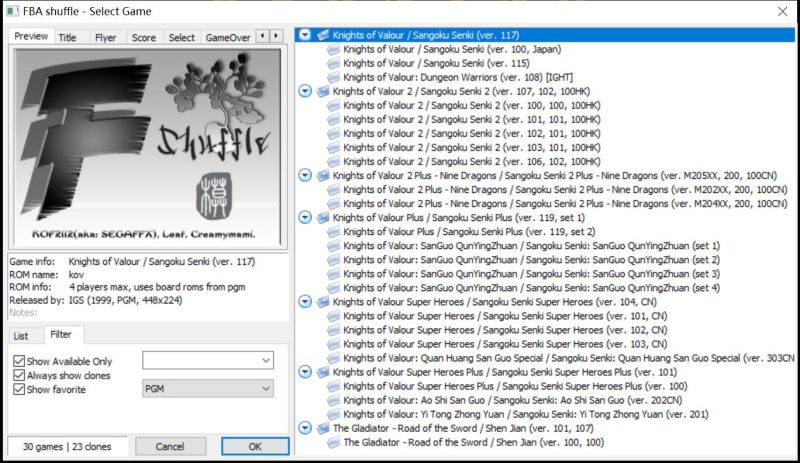Viewport: 800px width, 463px height.
Task: Click the icon beside Nine Dragons ver. M202XX
Action: (x=333, y=190)
